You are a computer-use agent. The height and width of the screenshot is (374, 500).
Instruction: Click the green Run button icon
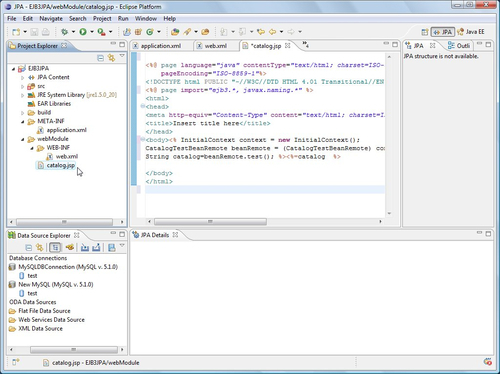[83, 32]
